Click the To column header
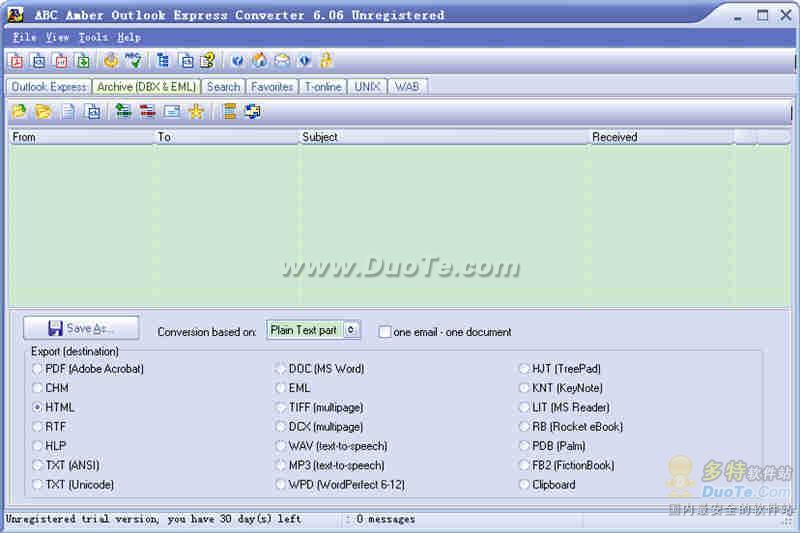800x533 pixels. tap(226, 137)
